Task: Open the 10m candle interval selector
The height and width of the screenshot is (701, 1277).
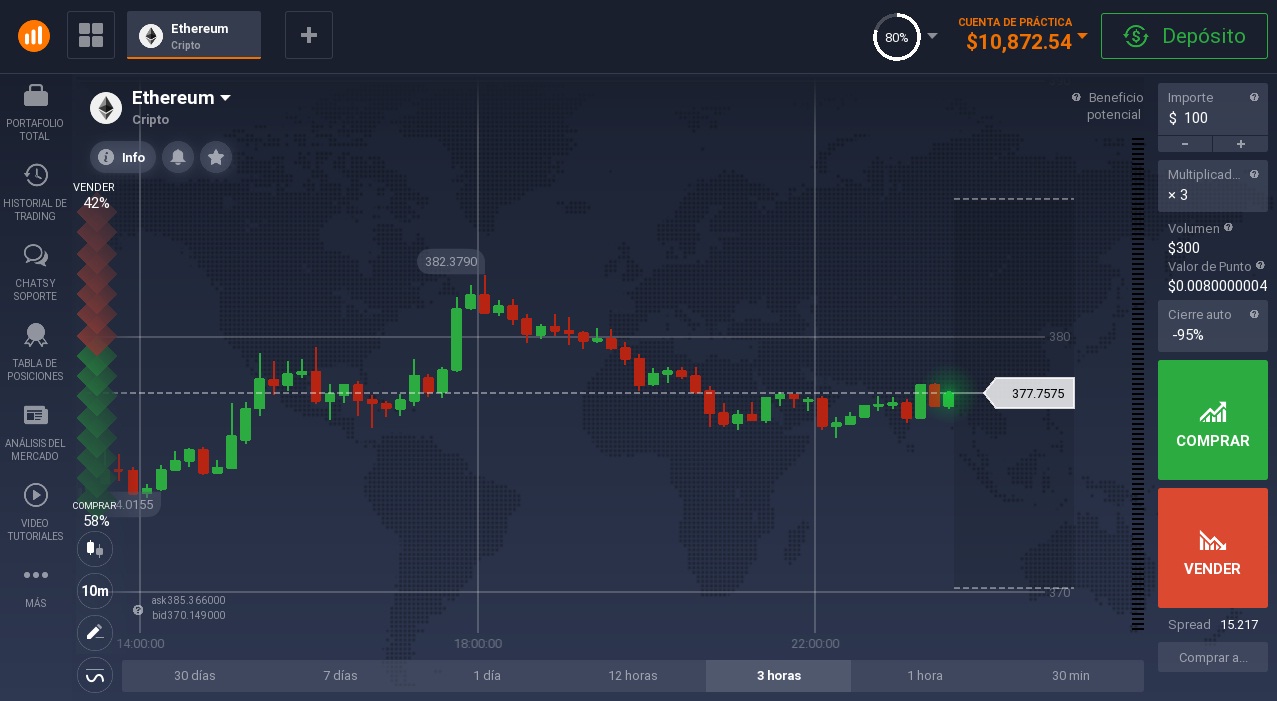Action: point(95,591)
